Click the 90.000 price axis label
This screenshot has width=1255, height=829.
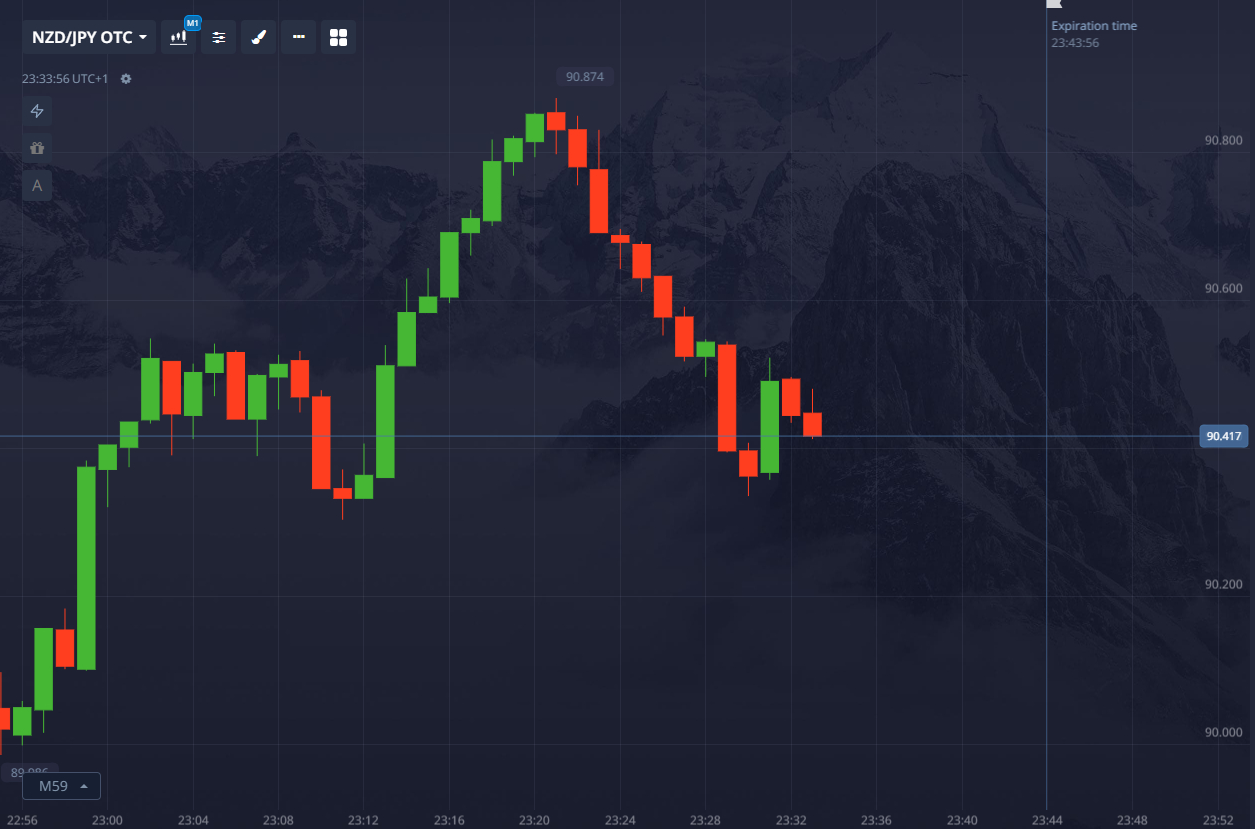coord(1224,732)
